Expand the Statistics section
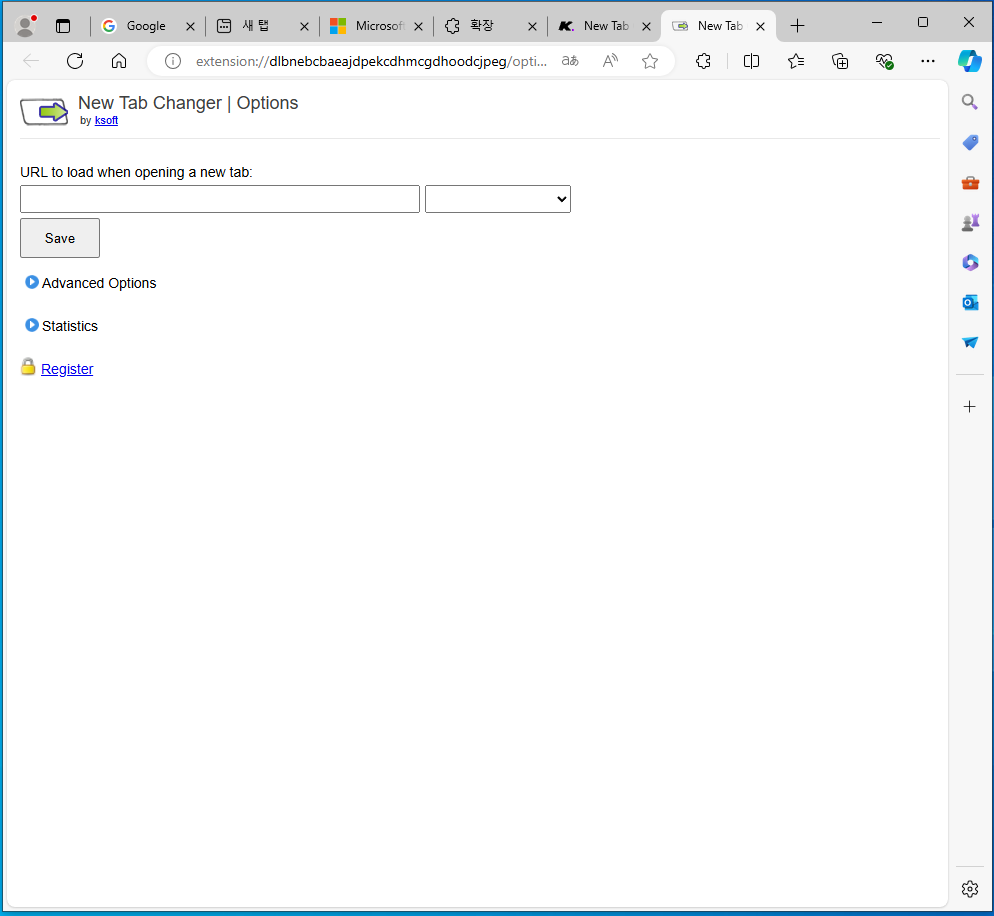 61,326
